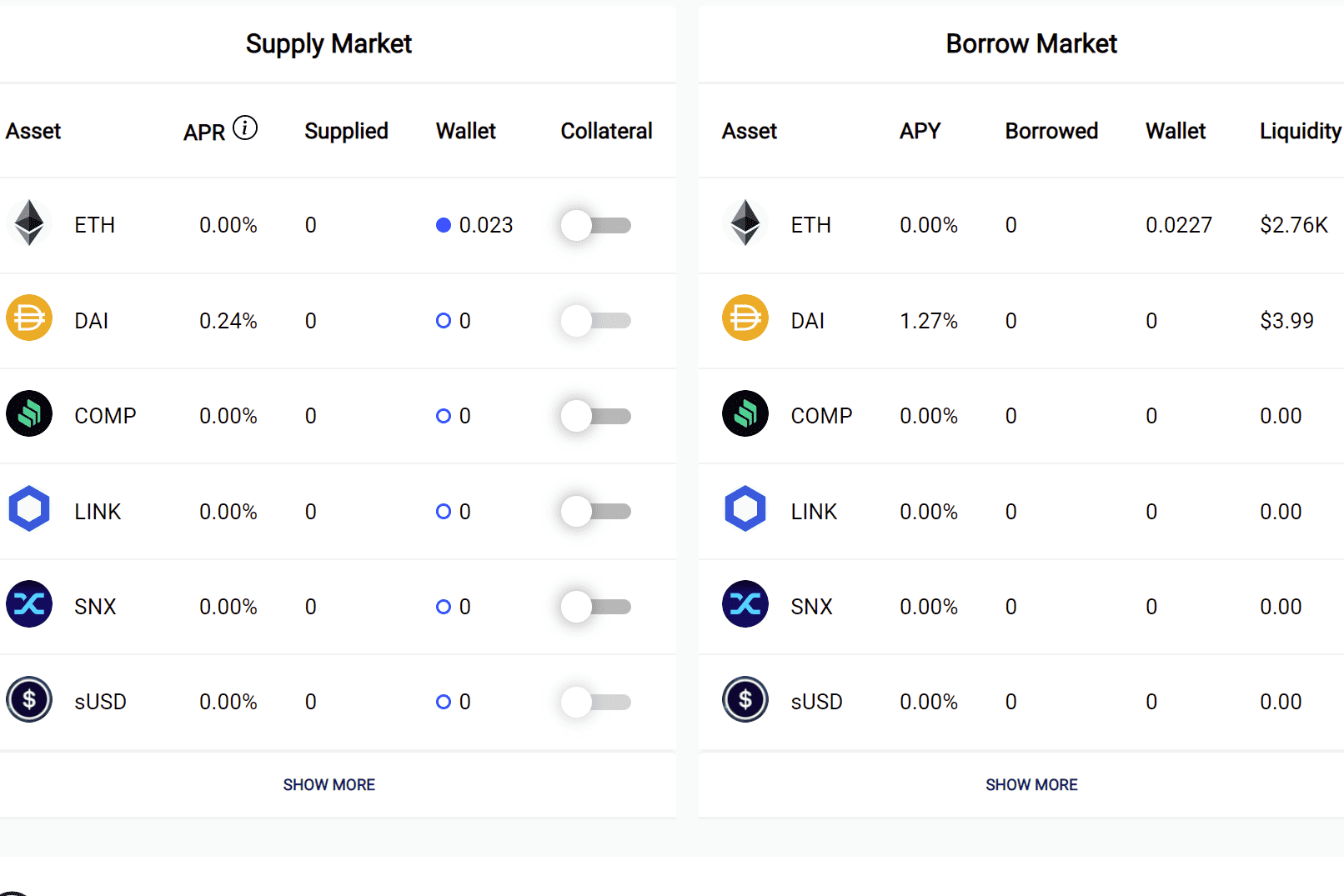Click the Borrow Market header
Viewport: 1344px width, 896px height.
pyautogui.click(x=1031, y=43)
